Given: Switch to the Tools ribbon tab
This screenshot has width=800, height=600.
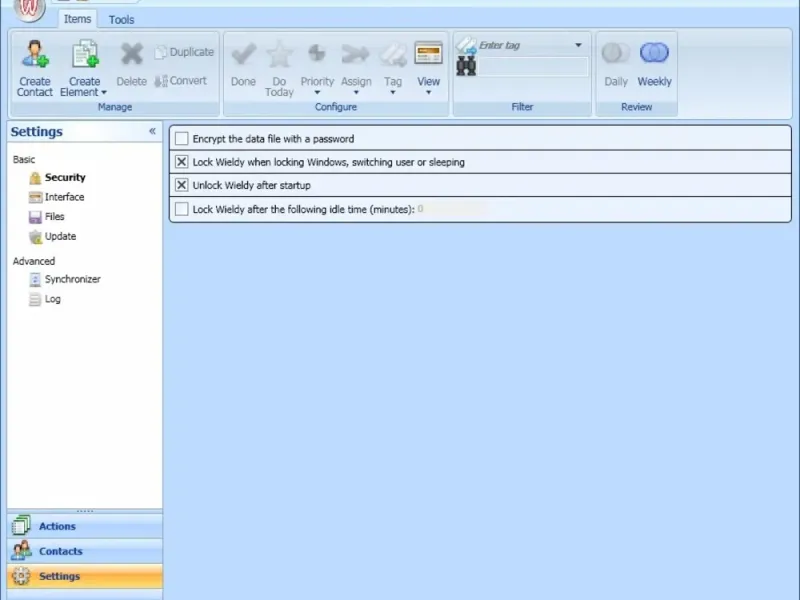Looking at the screenshot, I should point(121,19).
